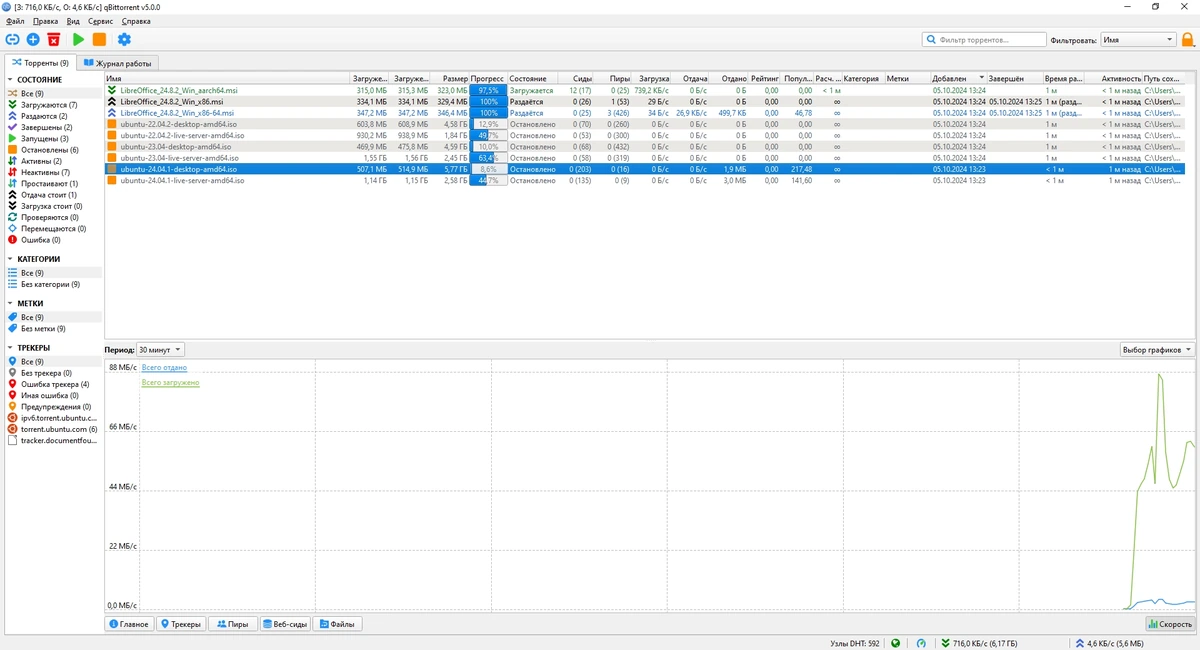Select torrent.ubuntu.com (6) tracker filter
This screenshot has width=1200, height=650.
coord(52,429)
